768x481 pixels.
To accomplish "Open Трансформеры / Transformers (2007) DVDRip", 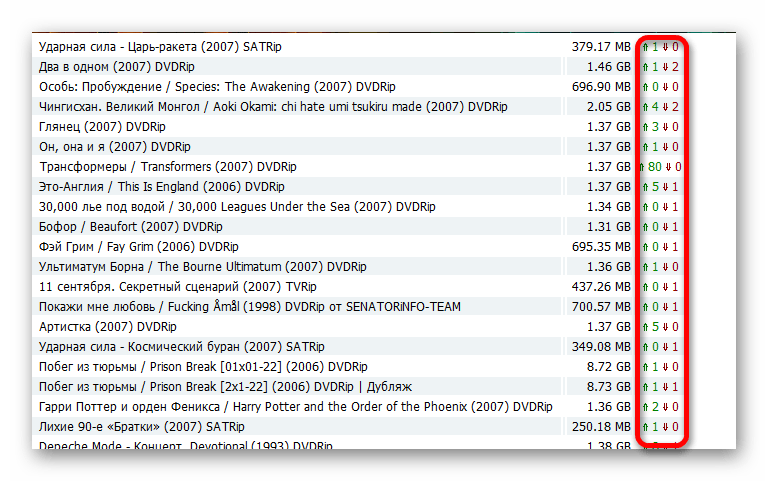I will click(x=168, y=167).
